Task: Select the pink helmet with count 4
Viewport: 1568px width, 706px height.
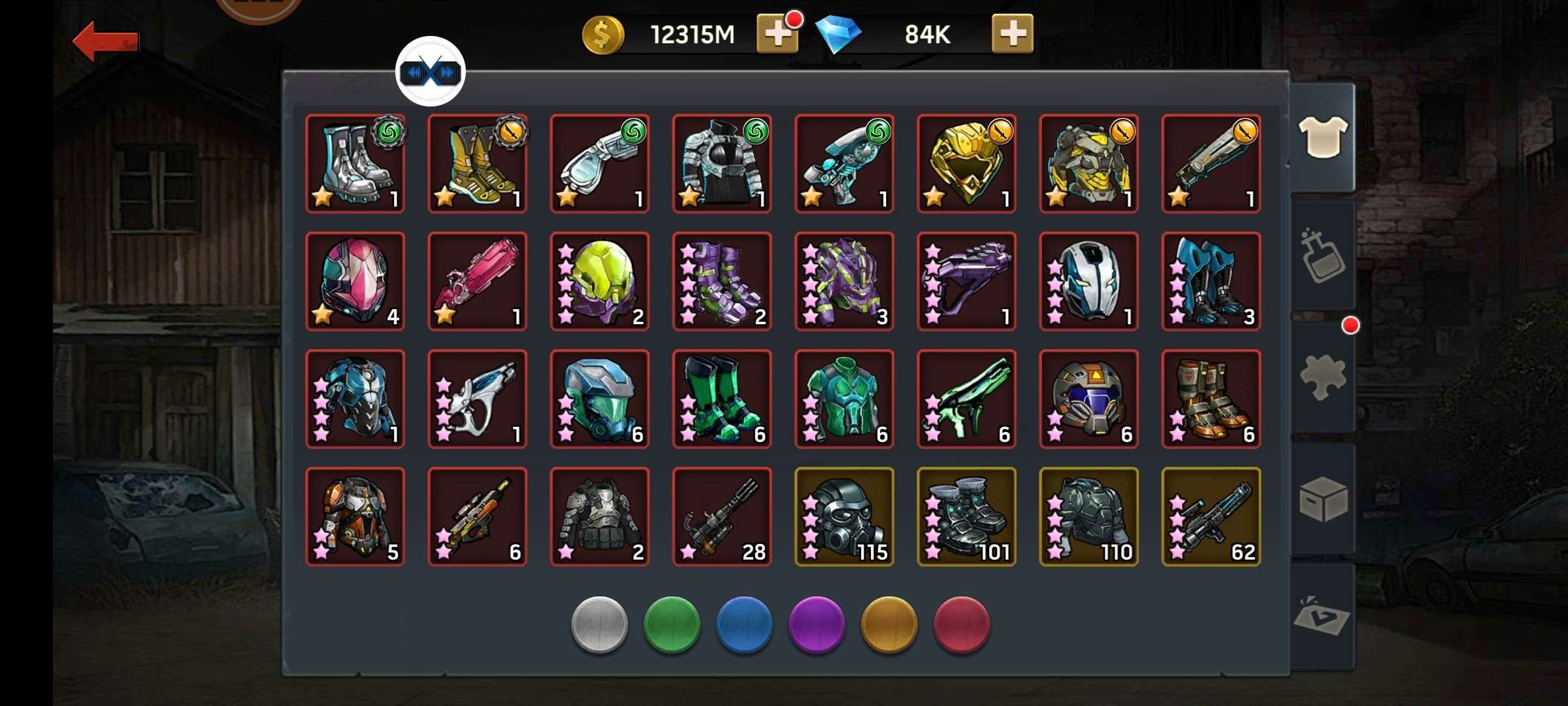Action: coord(355,281)
